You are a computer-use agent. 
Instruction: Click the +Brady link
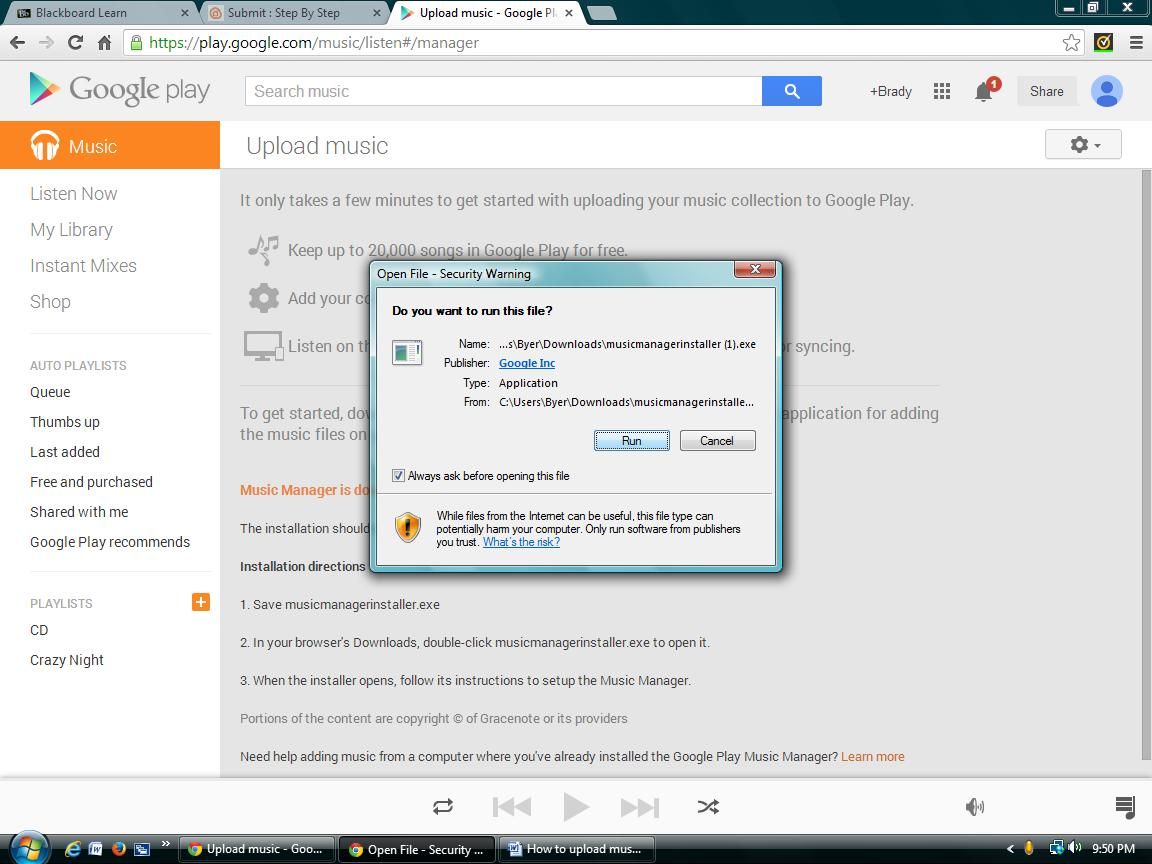(890, 91)
